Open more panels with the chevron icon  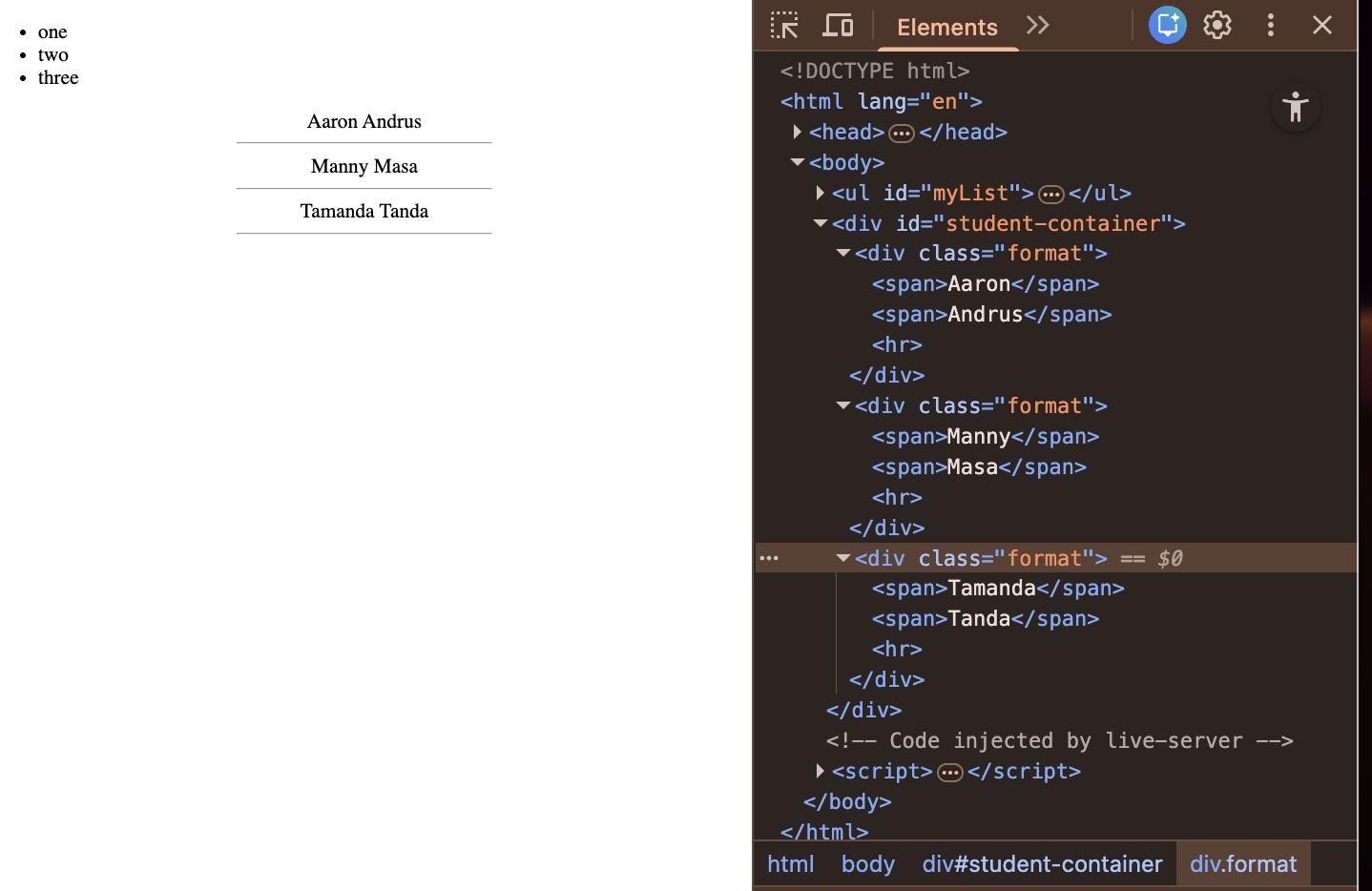[x=1037, y=25]
